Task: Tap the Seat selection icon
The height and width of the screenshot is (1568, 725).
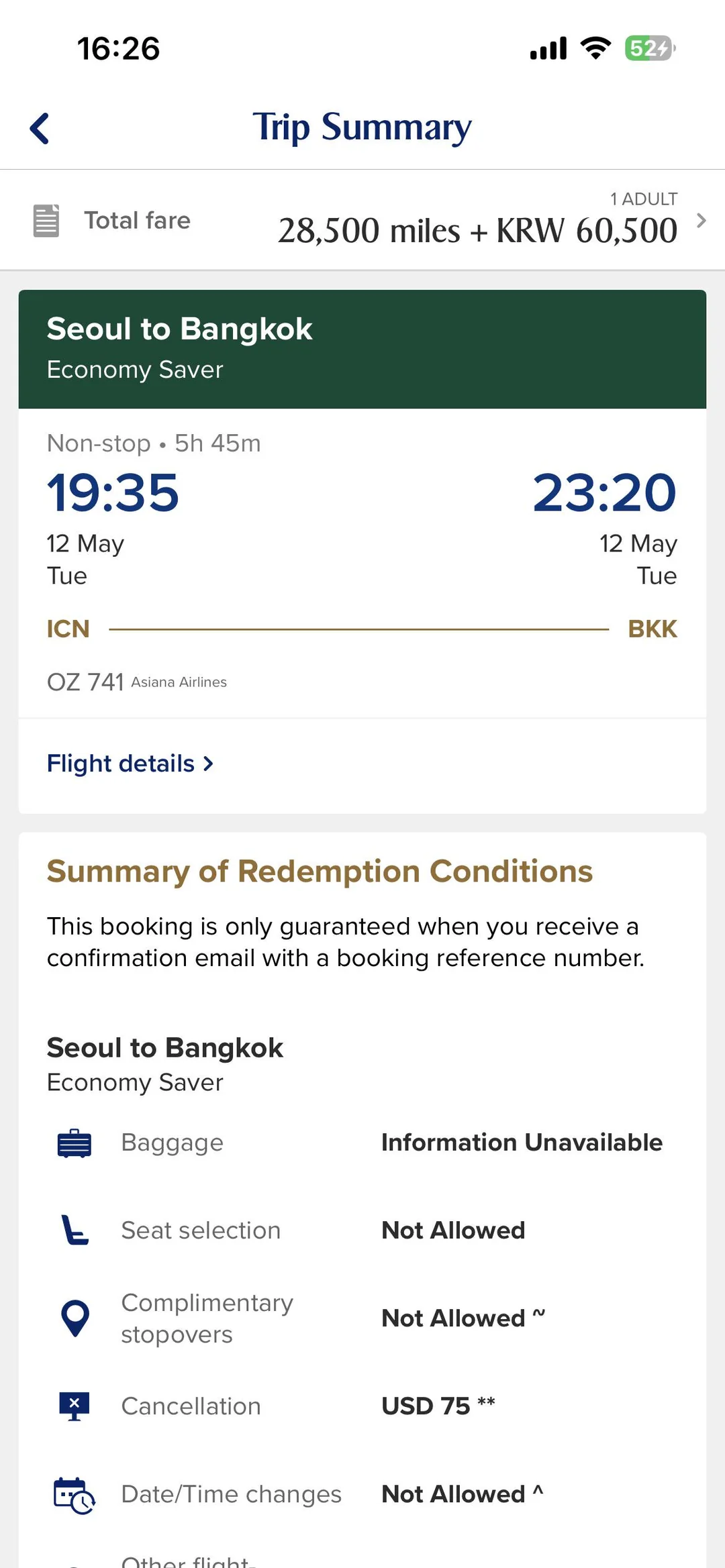Action: [x=75, y=1231]
